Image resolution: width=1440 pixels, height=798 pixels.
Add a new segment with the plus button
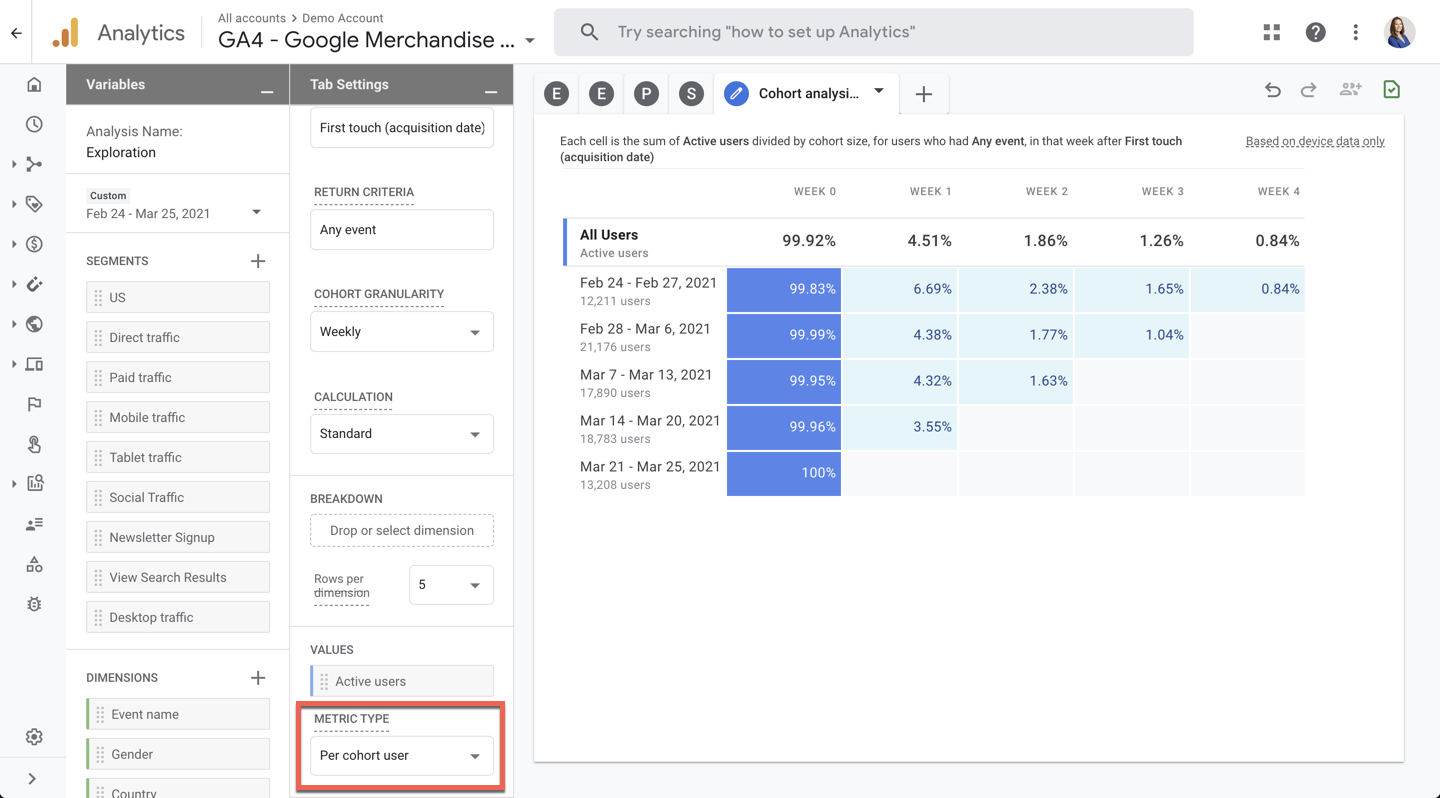[x=258, y=260]
